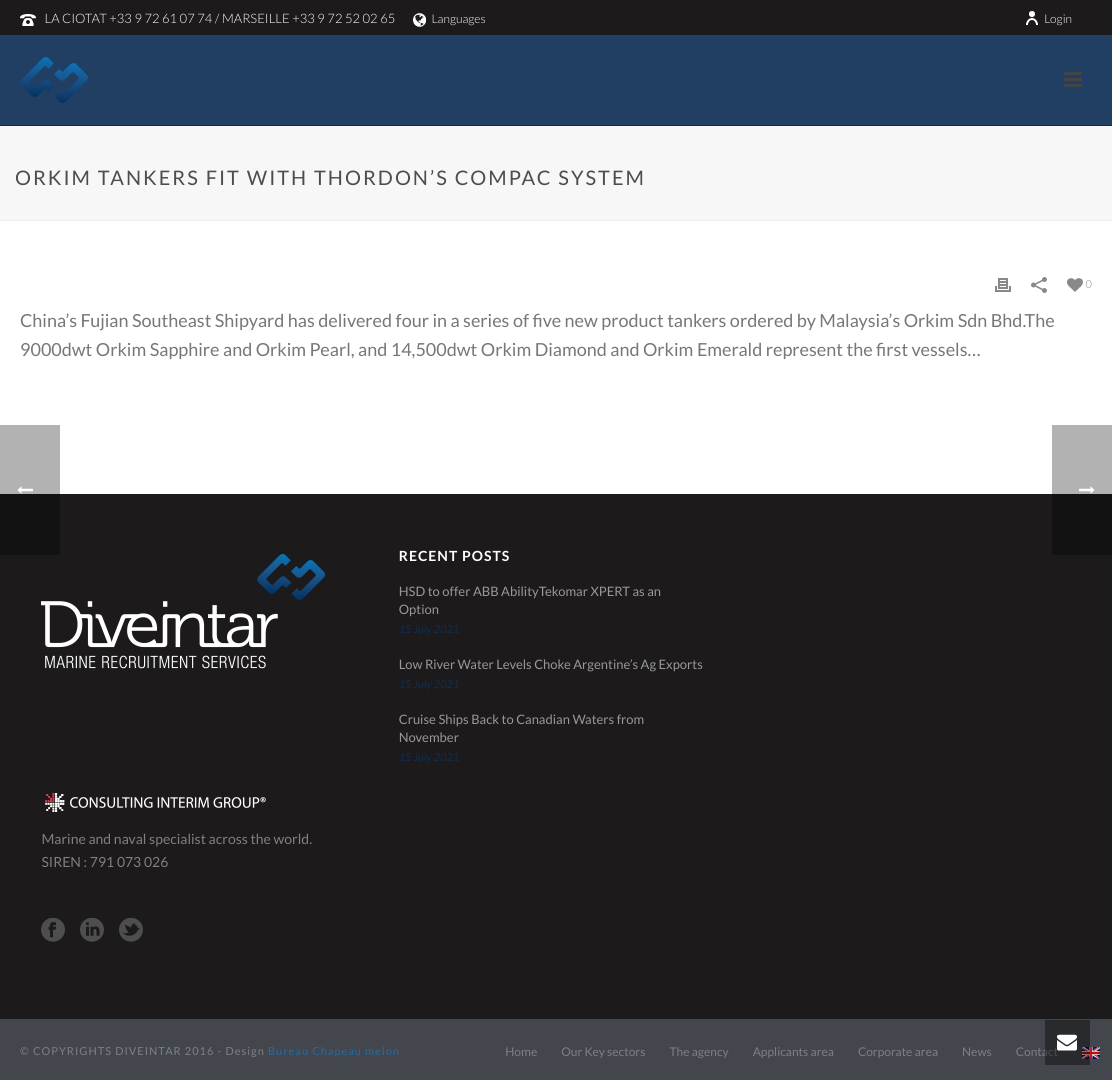
Task: Open the Twitter social icon
Action: (130, 930)
